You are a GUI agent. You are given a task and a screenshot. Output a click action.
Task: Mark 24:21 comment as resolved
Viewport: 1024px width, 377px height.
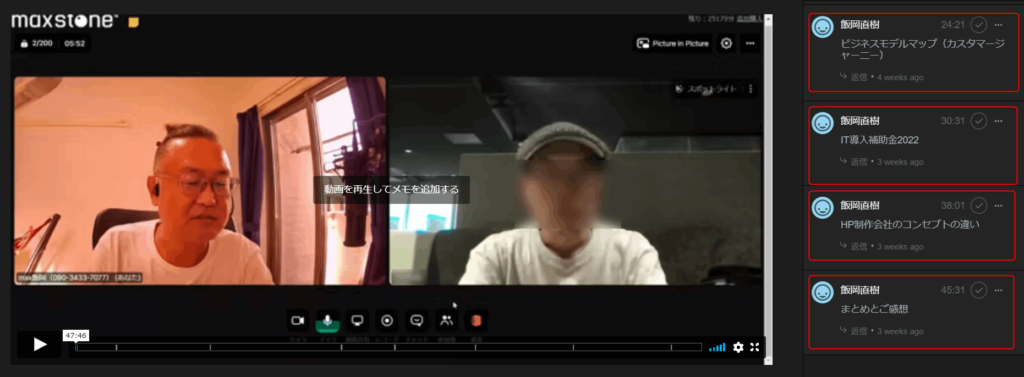pos(978,25)
